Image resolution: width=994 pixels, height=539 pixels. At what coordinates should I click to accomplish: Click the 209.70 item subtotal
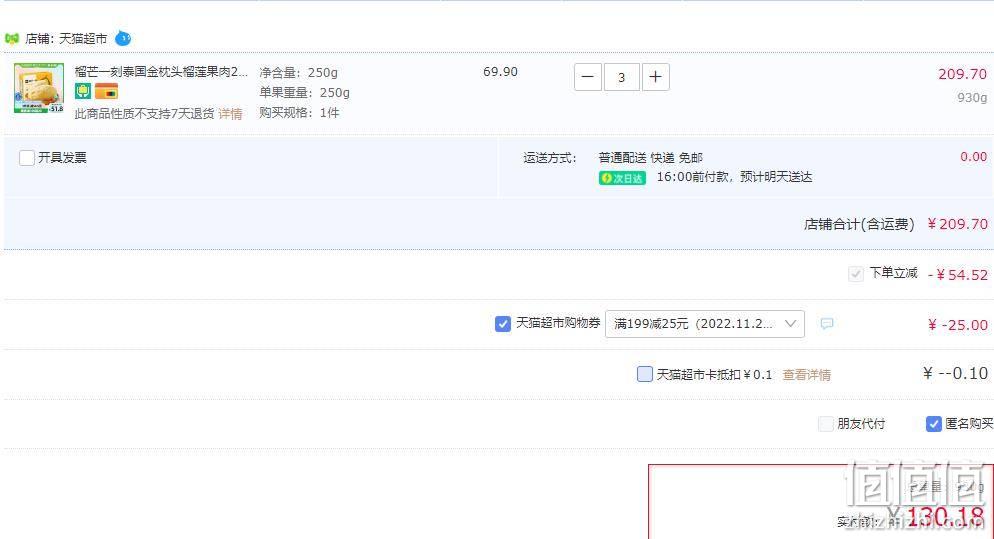pyautogui.click(x=962, y=74)
